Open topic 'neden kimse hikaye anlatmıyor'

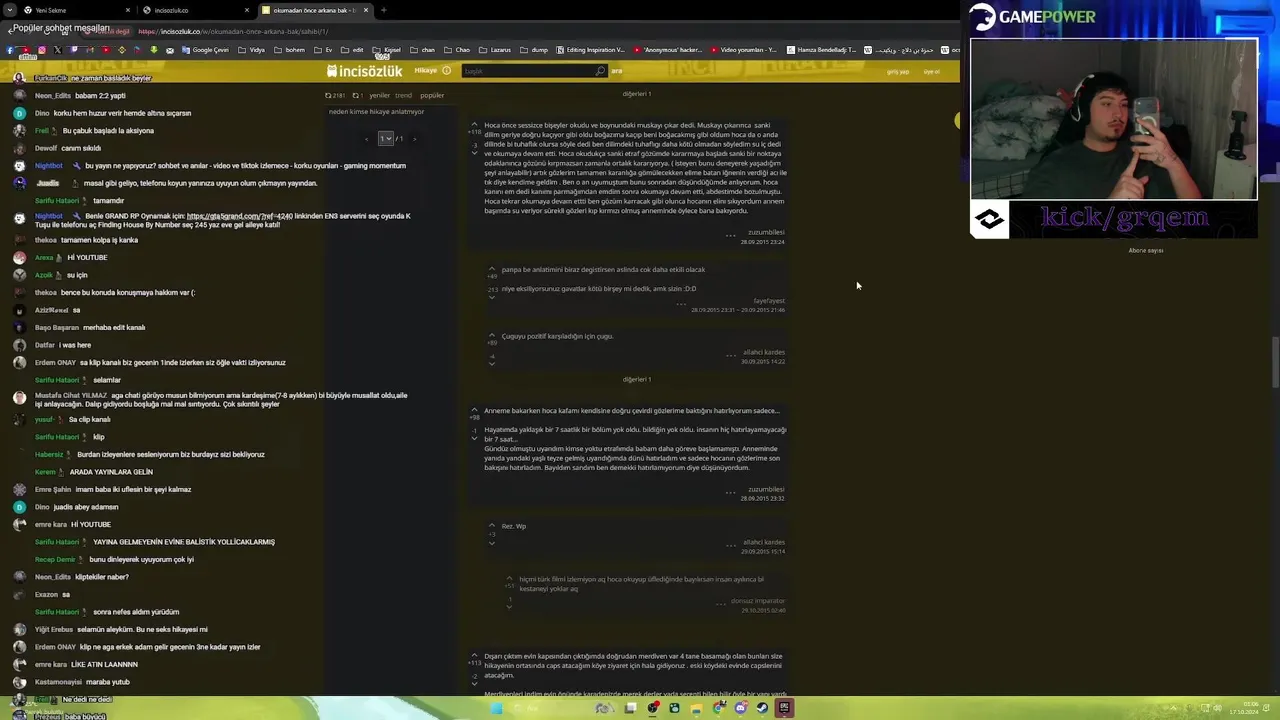coord(377,112)
